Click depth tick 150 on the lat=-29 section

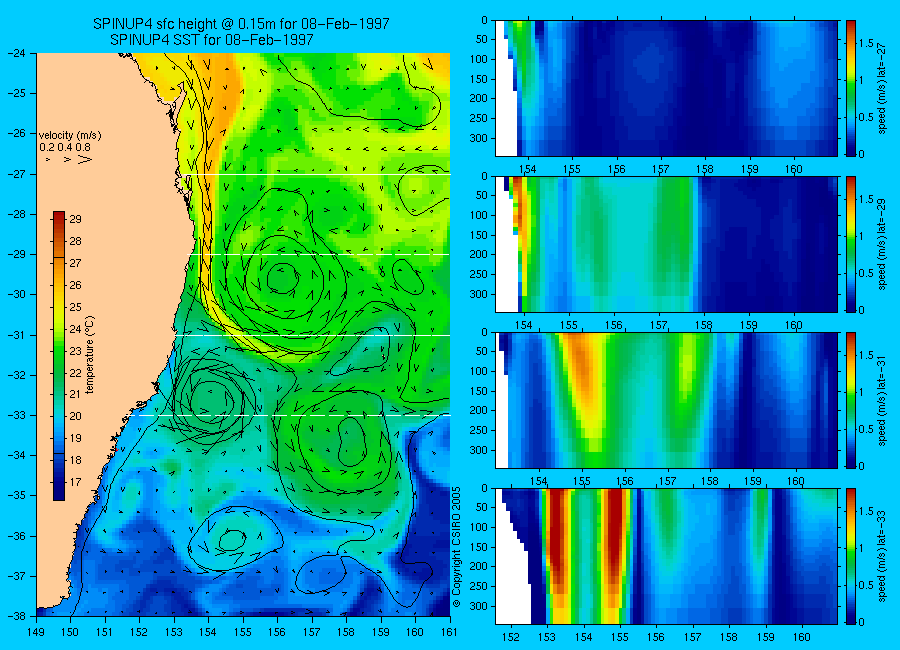click(x=479, y=235)
